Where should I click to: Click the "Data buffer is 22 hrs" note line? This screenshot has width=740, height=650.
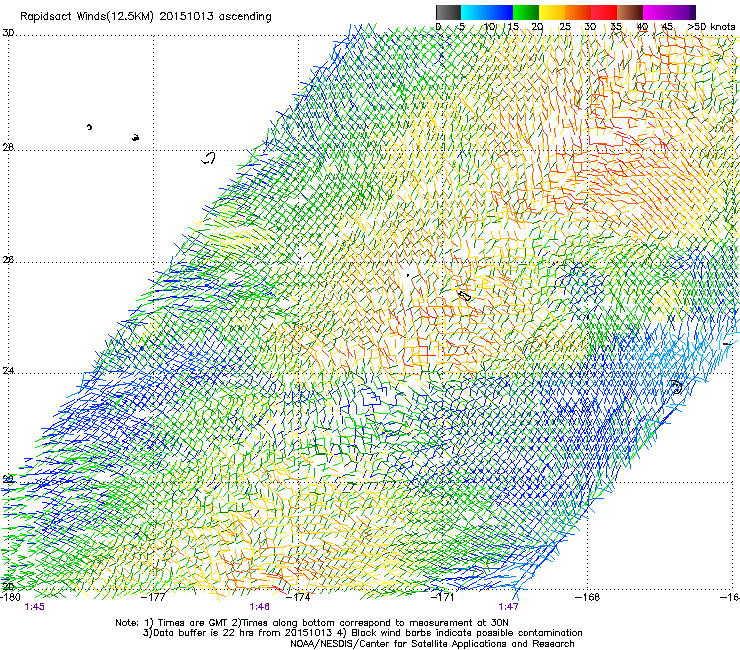coord(362,633)
